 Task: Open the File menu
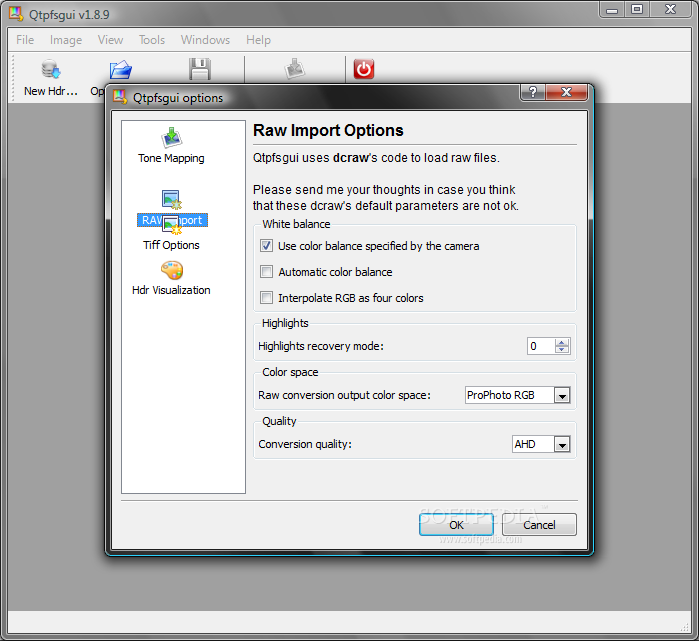(25, 40)
